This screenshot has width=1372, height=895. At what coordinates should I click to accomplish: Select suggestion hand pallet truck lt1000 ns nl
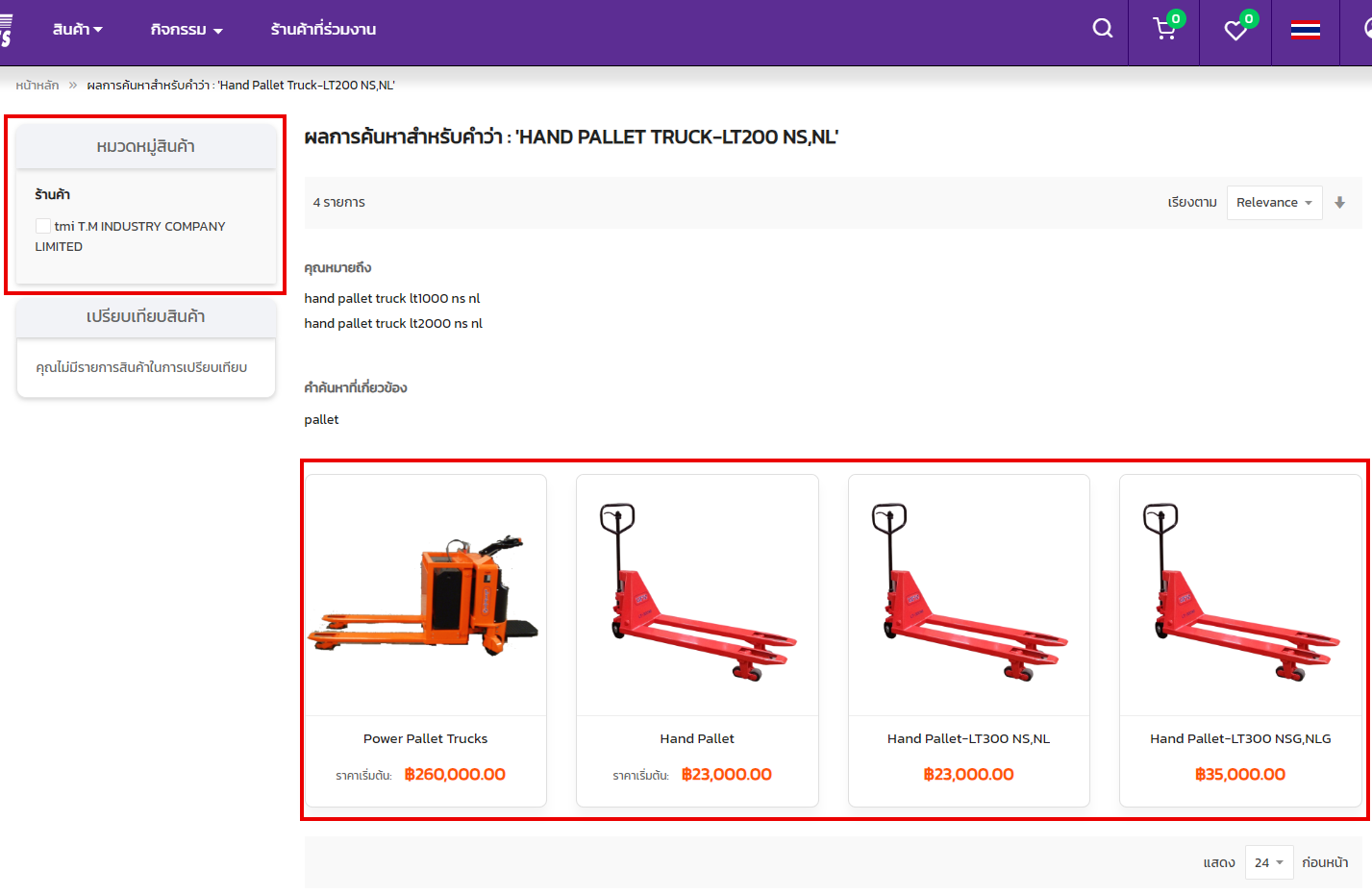pos(391,298)
